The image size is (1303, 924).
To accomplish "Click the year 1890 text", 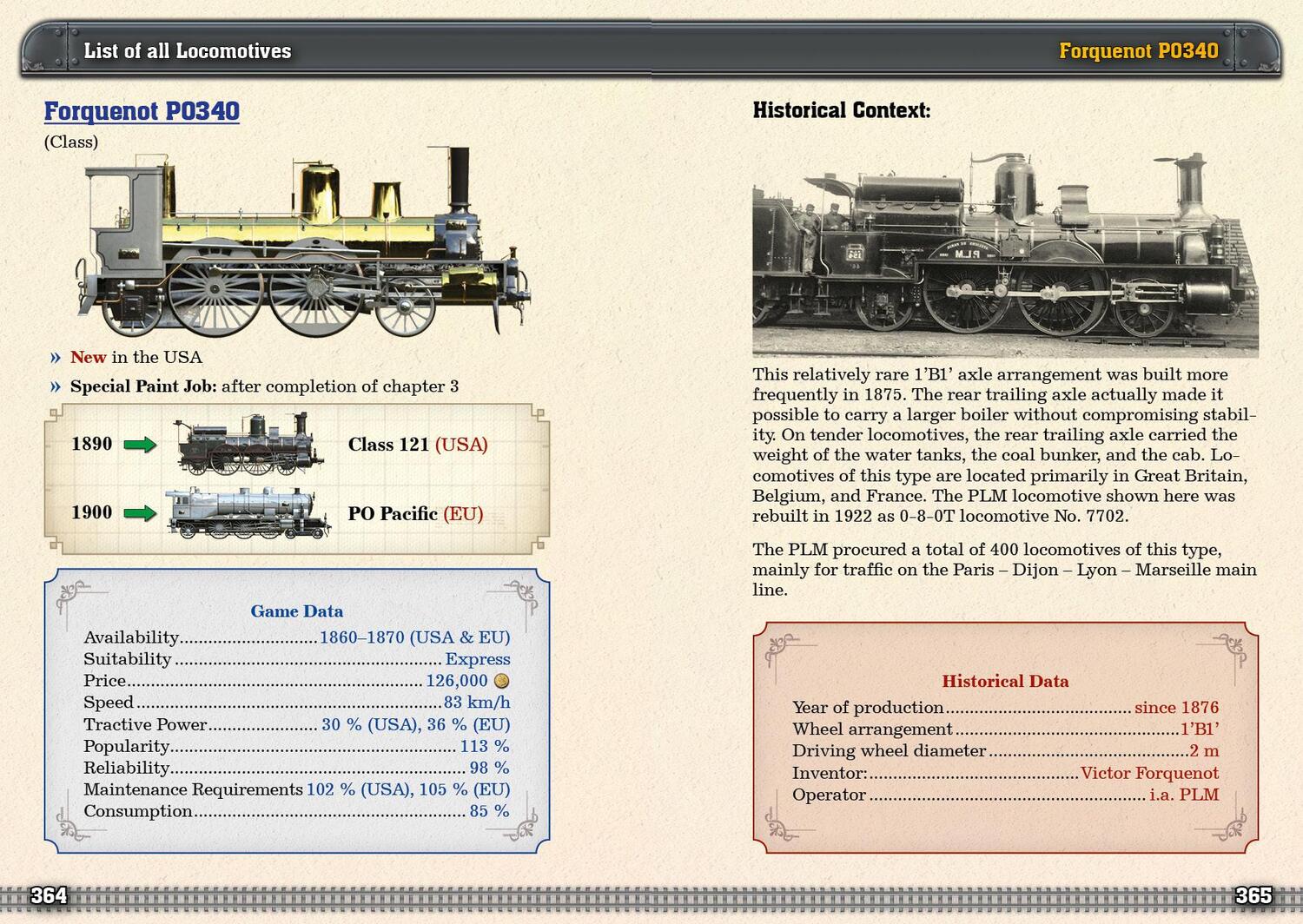I will coord(91,444).
